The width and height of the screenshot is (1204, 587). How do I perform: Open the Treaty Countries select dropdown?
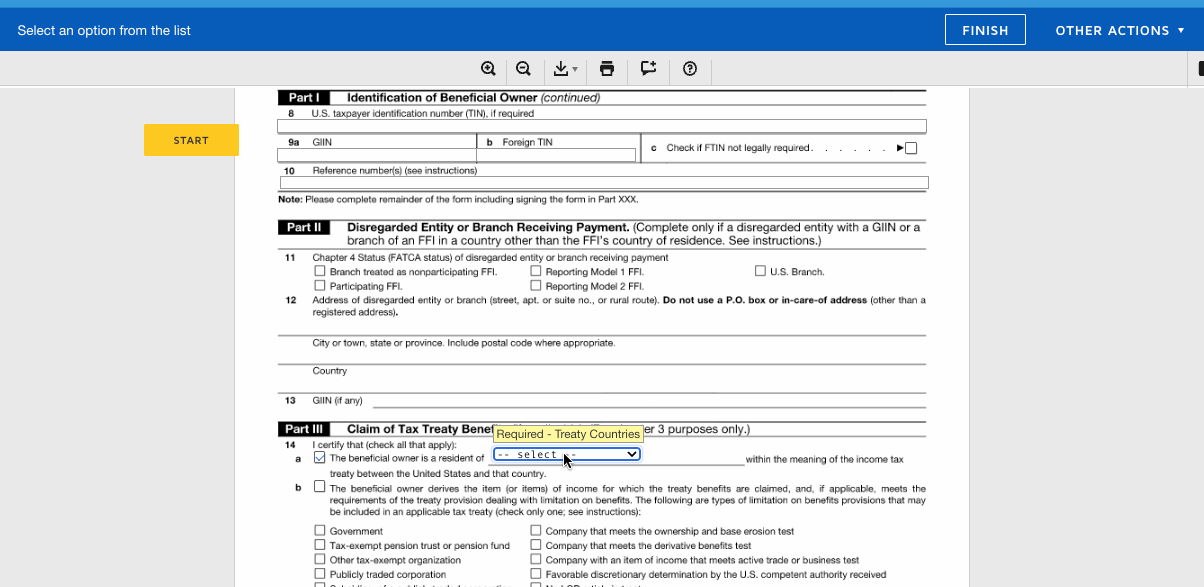(x=567, y=454)
